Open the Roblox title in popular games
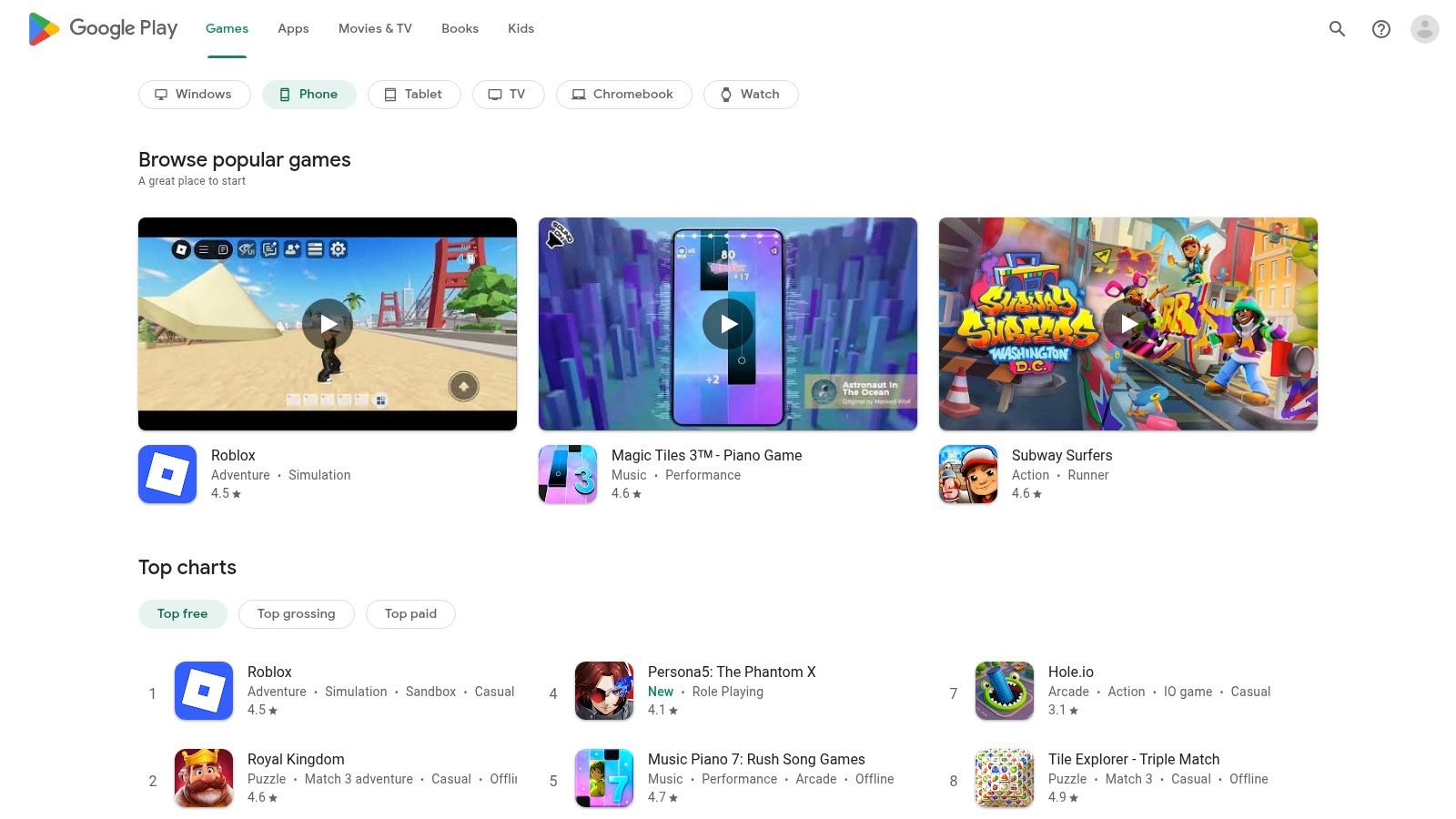The width and height of the screenshot is (1456, 819). click(233, 456)
